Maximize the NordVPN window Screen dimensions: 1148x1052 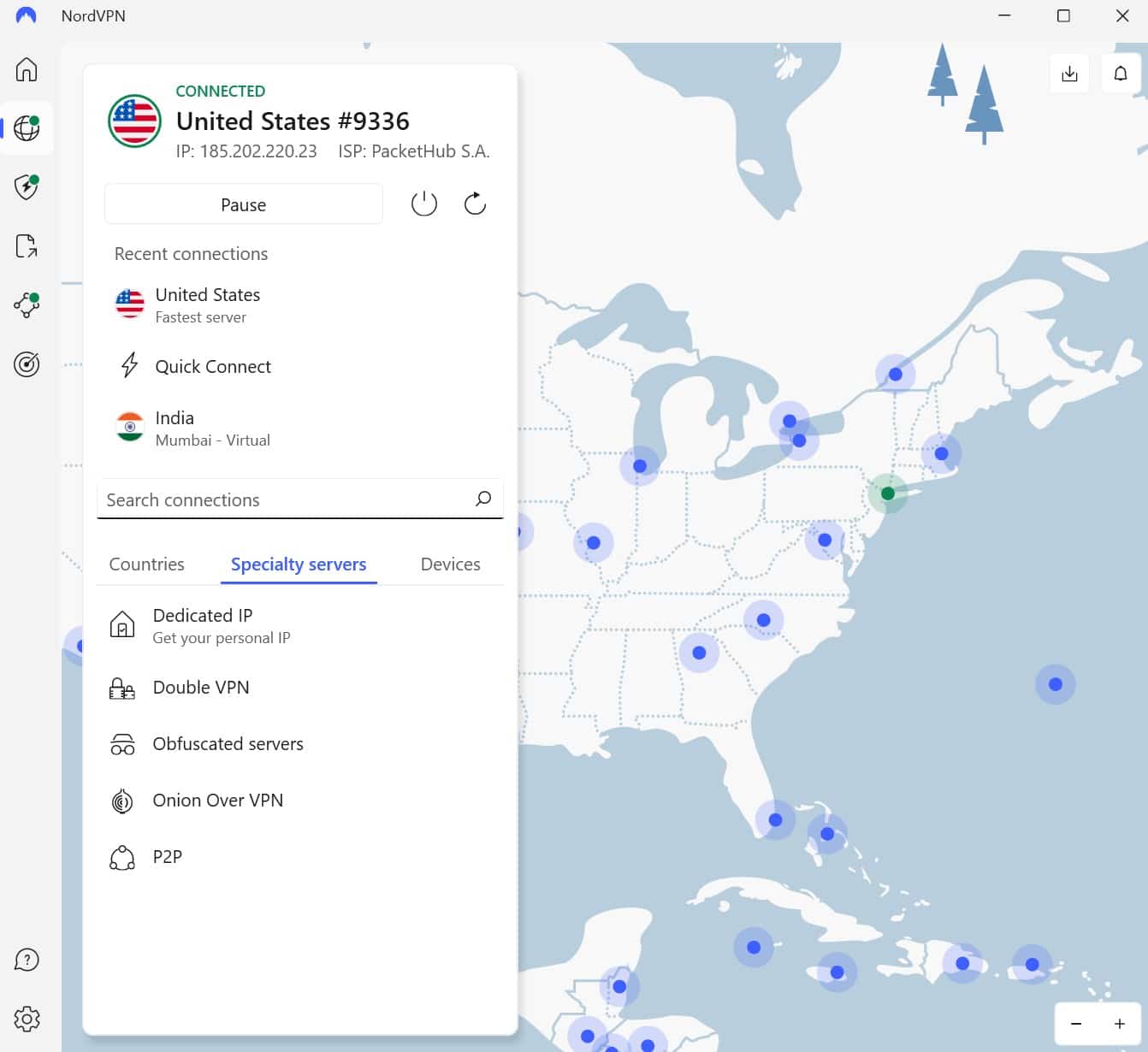1063,15
